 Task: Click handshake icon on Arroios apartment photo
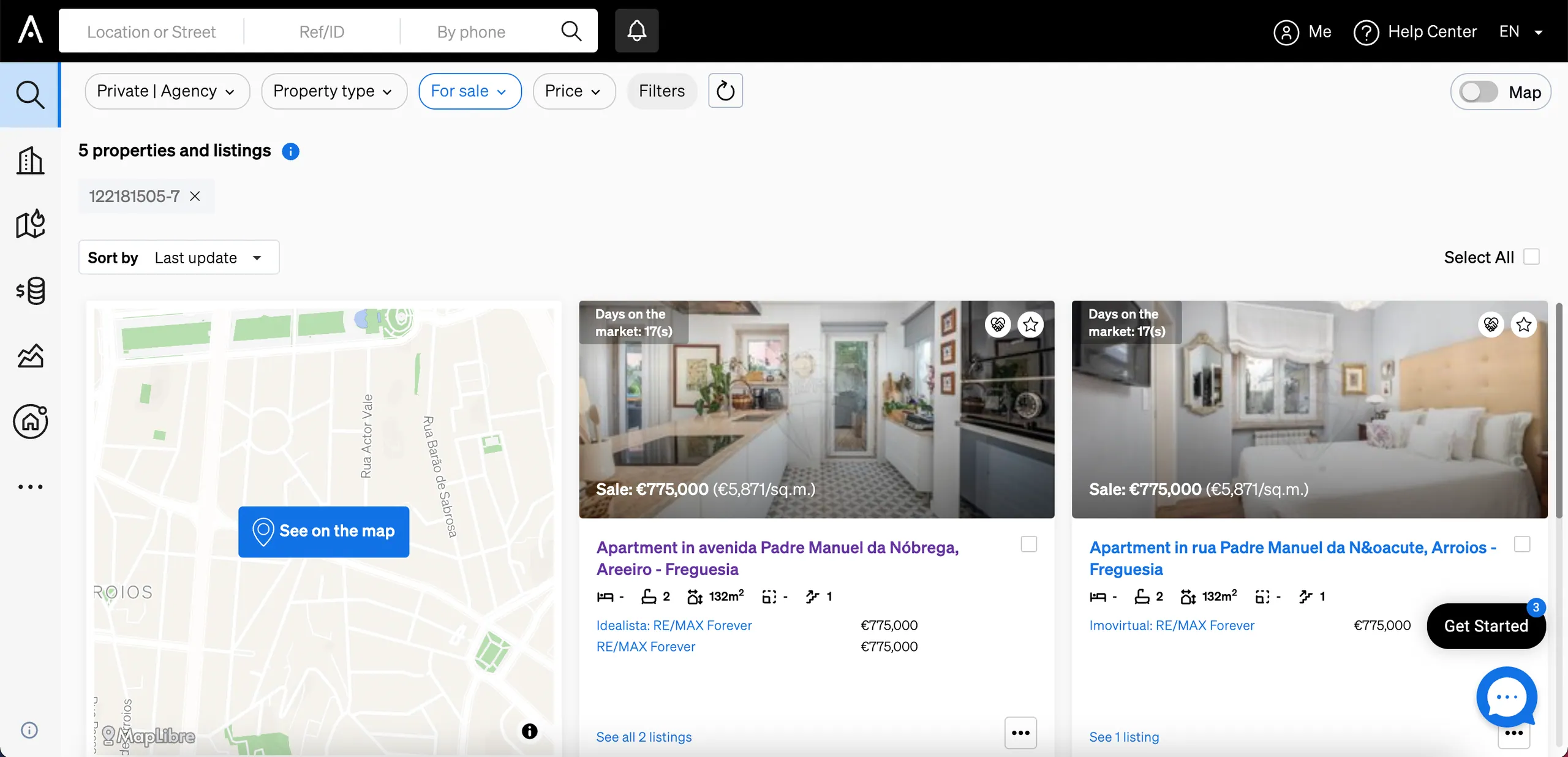pyautogui.click(x=1491, y=324)
